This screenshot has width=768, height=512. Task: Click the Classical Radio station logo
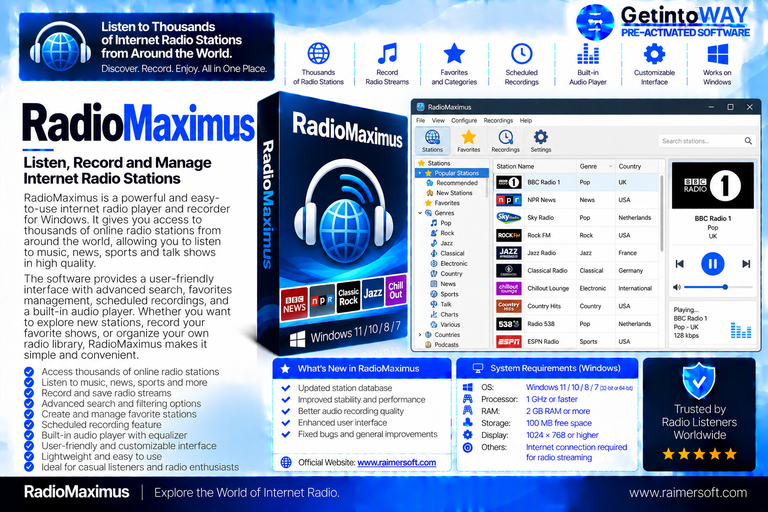click(508, 270)
